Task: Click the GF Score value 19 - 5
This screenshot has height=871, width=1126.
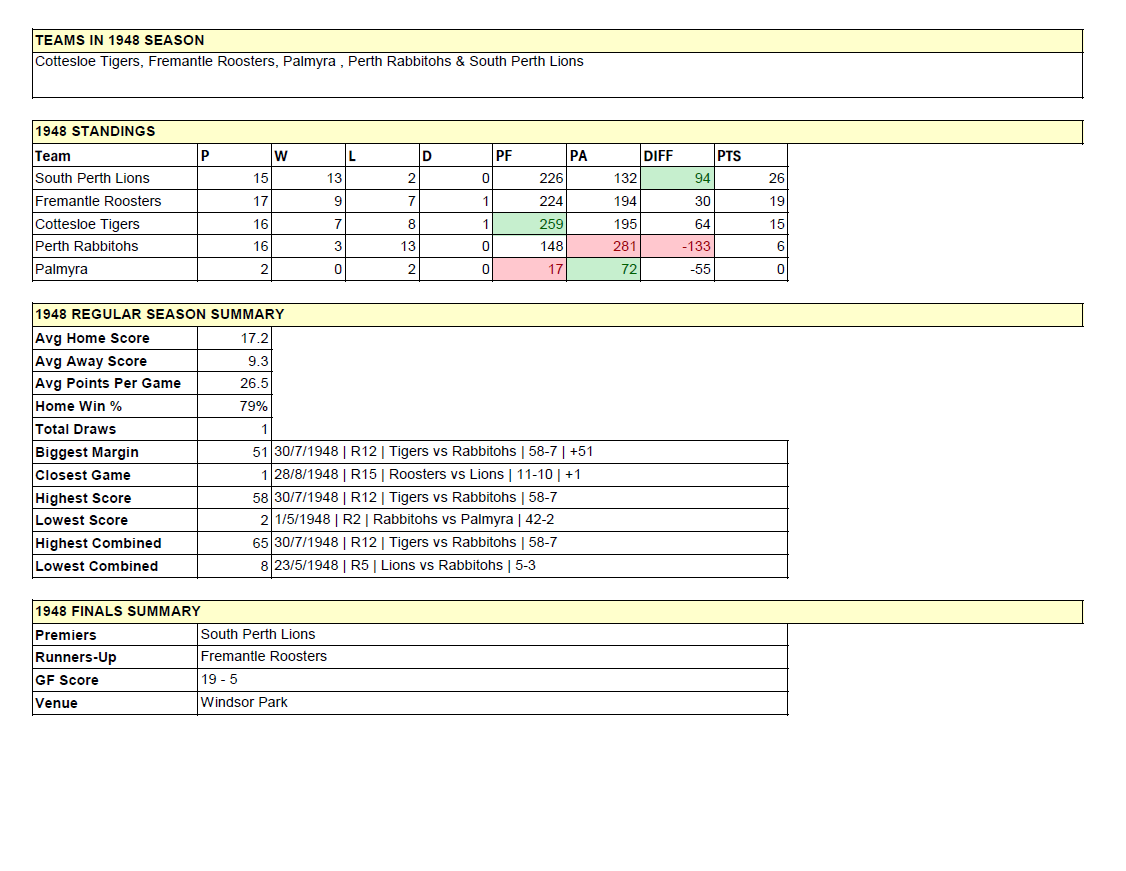Action: [x=219, y=680]
